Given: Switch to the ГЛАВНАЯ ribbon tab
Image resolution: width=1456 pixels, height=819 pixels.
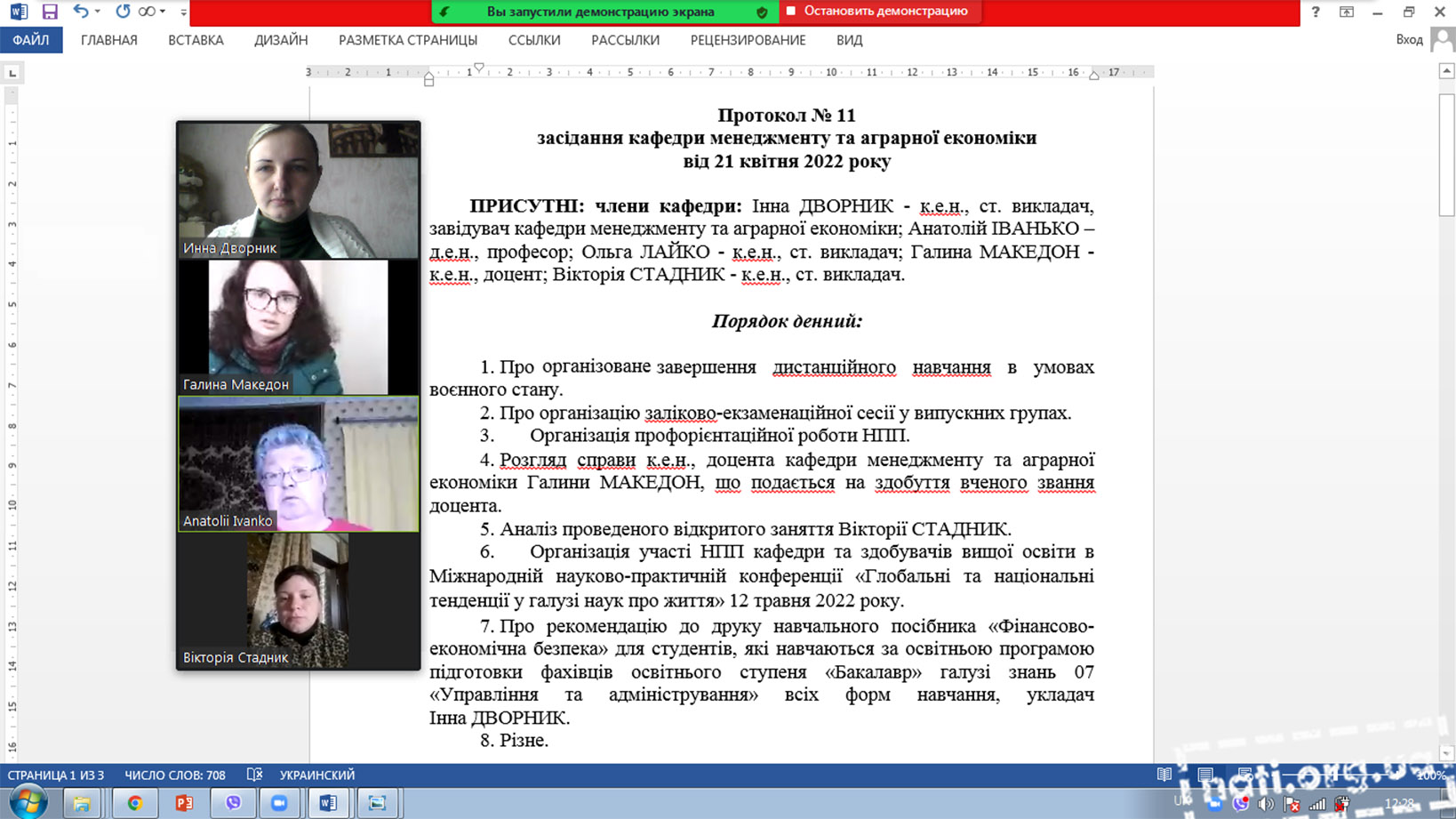Looking at the screenshot, I should (109, 40).
